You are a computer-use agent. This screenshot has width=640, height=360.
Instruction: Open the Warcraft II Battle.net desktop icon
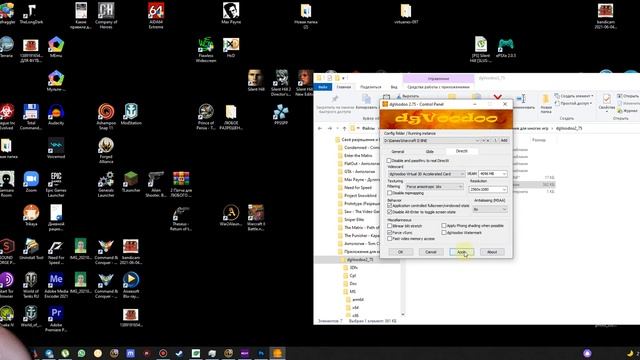coord(256,218)
